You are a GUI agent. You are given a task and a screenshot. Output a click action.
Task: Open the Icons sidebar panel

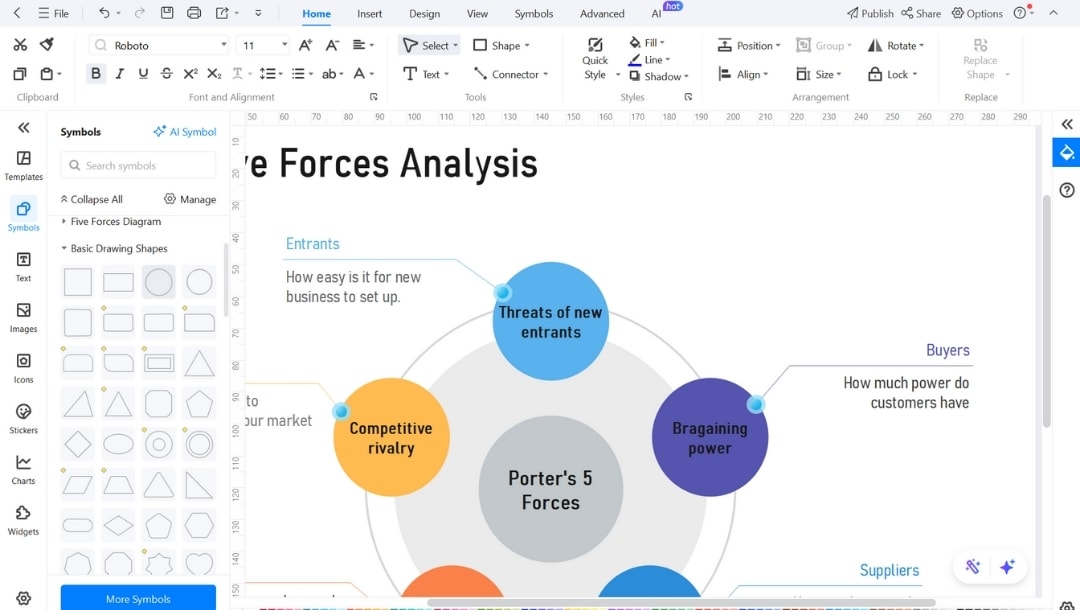click(23, 368)
